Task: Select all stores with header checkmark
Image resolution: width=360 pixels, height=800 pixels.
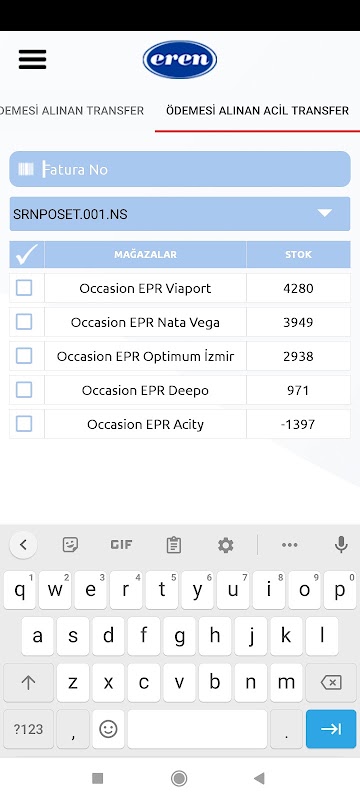Action: (x=27, y=255)
